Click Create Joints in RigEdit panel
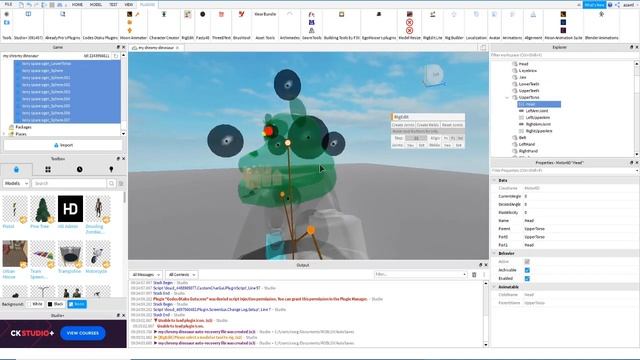This screenshot has height=360, width=640. [403, 125]
